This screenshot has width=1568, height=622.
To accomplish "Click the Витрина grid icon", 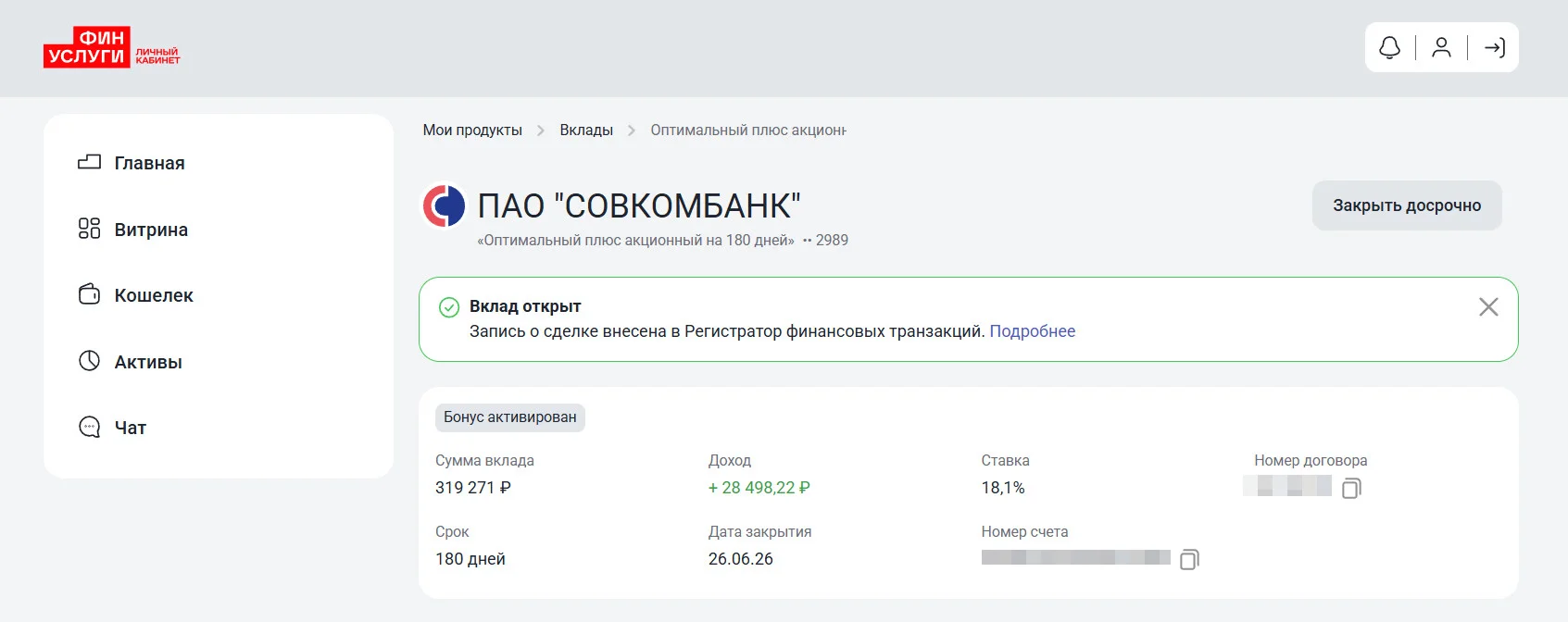I will [89, 229].
